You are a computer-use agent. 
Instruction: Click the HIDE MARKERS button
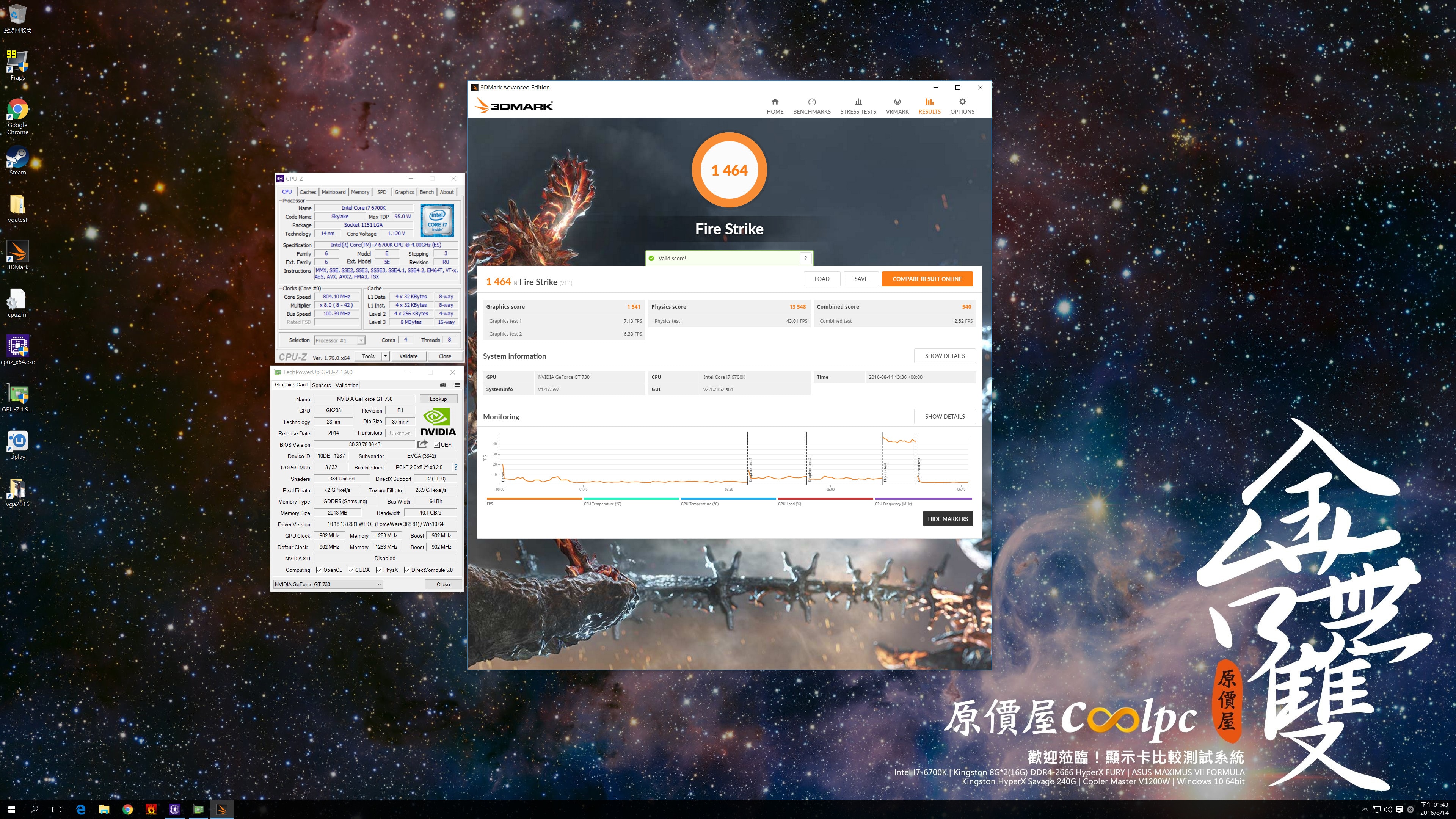pos(947,519)
